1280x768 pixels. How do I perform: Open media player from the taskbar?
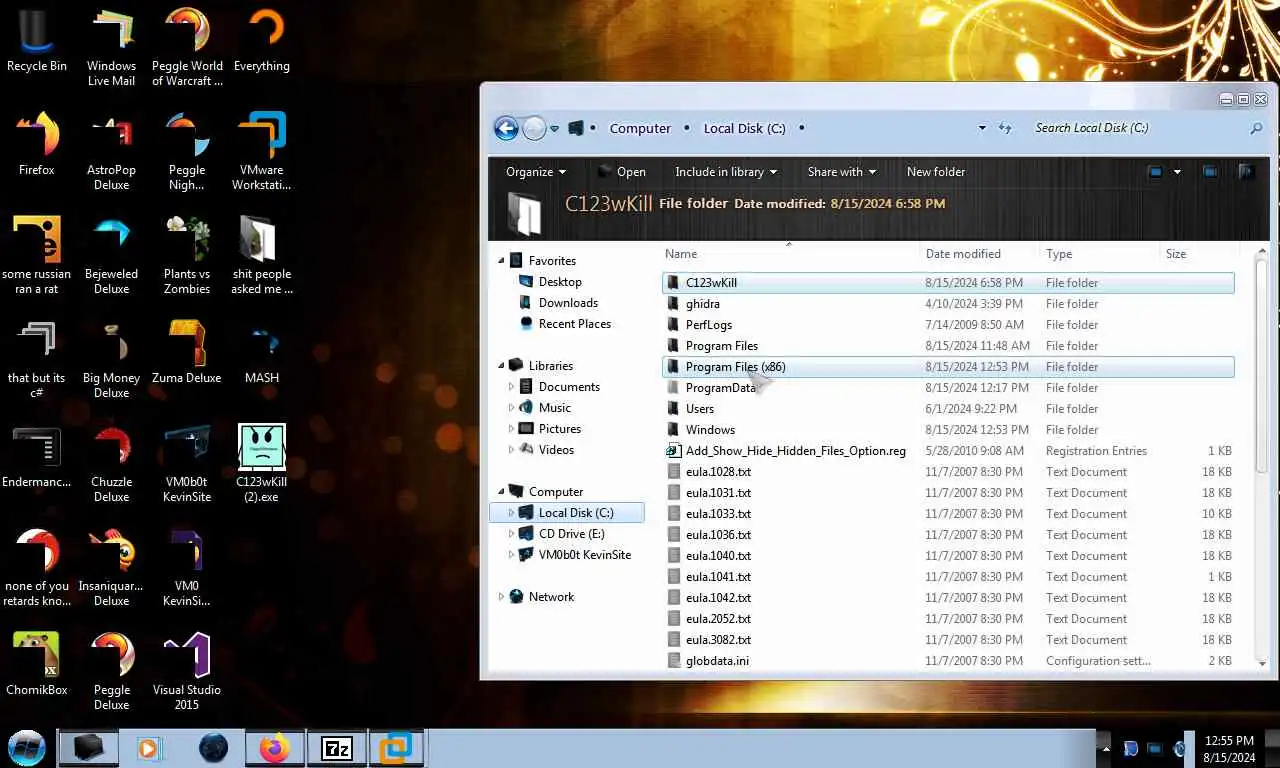[x=149, y=748]
